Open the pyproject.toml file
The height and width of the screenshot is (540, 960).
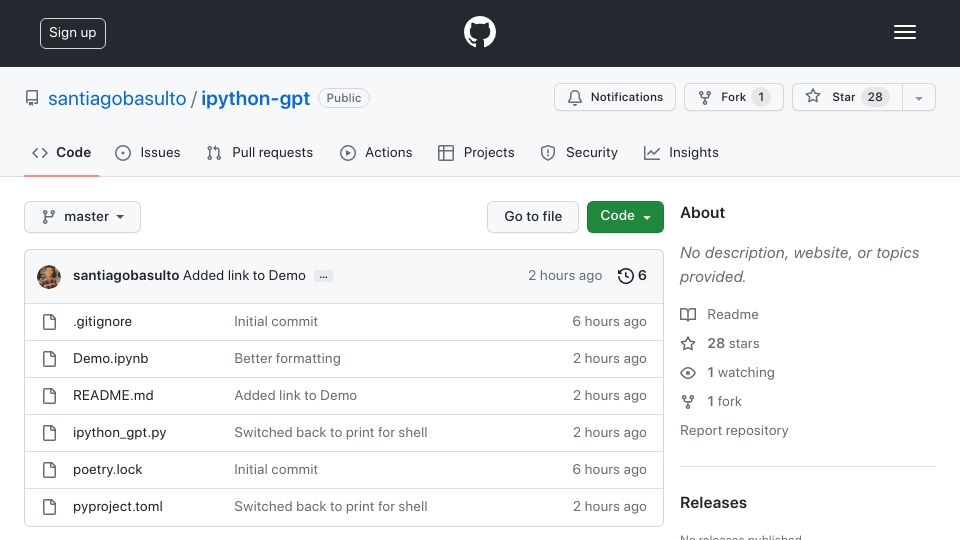click(118, 506)
